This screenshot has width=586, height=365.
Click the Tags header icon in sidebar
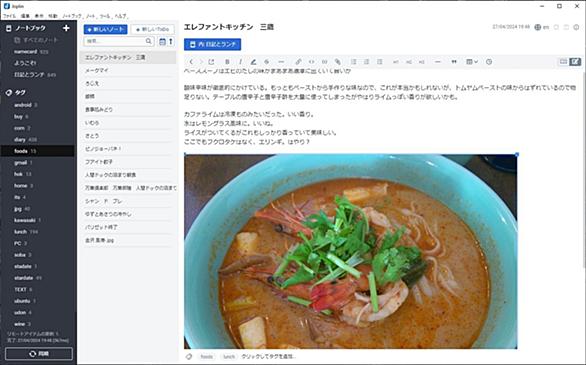[9, 93]
